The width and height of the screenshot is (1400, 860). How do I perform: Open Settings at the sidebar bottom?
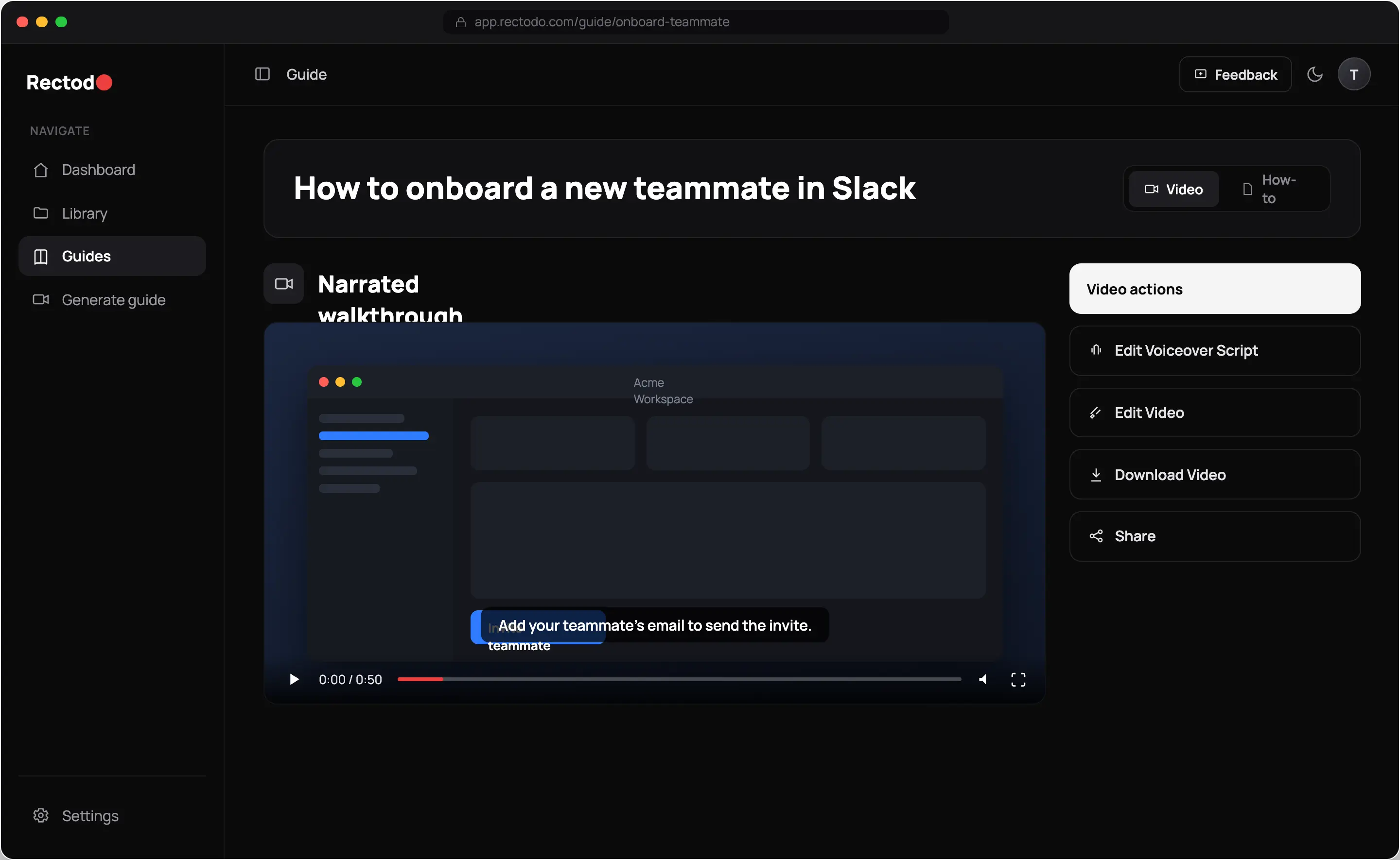point(112,815)
